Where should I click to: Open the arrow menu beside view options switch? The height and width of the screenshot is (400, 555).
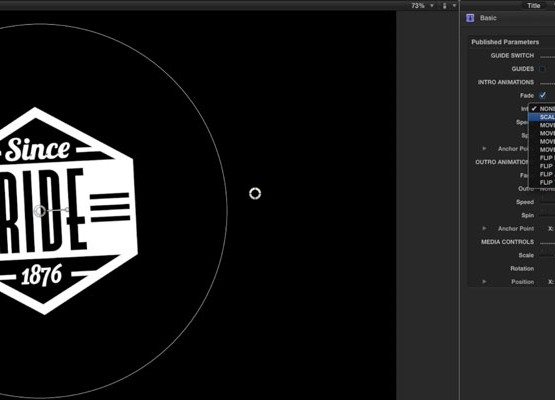point(454,6)
